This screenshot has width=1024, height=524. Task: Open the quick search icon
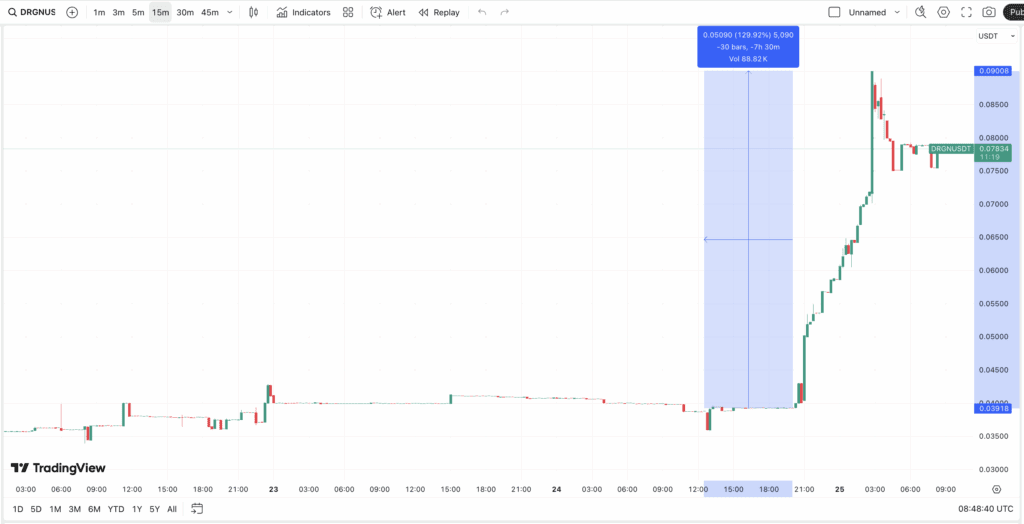click(921, 12)
